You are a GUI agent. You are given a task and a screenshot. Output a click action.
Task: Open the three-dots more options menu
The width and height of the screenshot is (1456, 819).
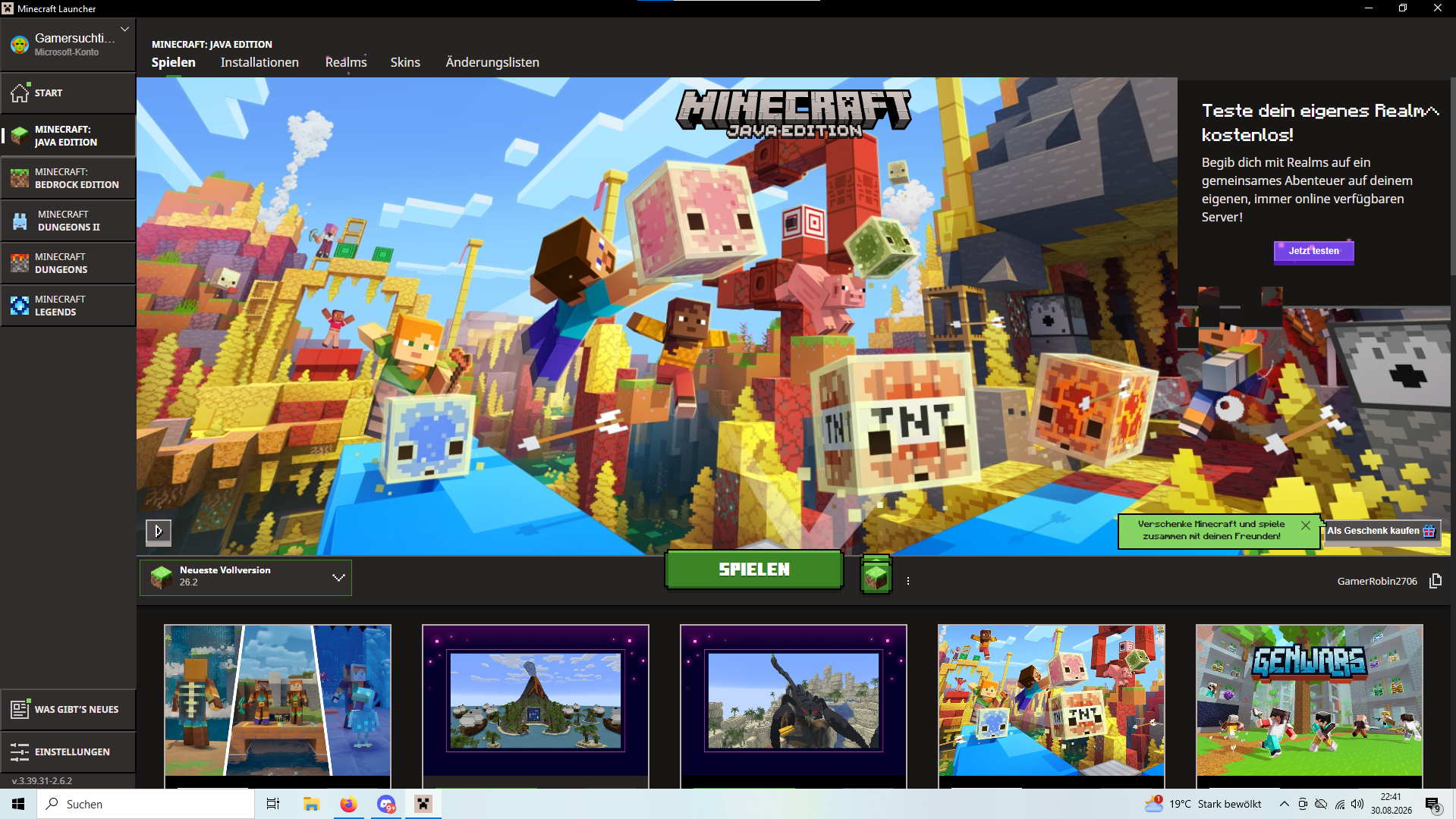pyautogui.click(x=908, y=581)
